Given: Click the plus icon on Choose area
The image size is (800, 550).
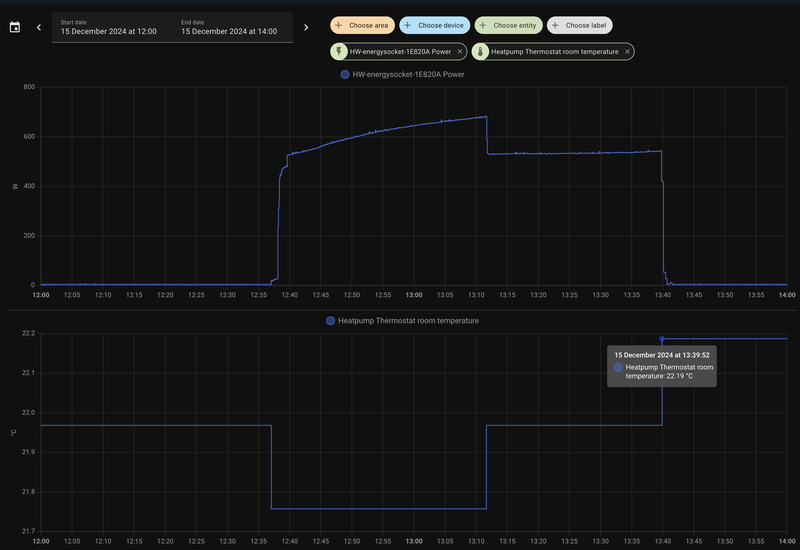Looking at the screenshot, I should [338, 25].
